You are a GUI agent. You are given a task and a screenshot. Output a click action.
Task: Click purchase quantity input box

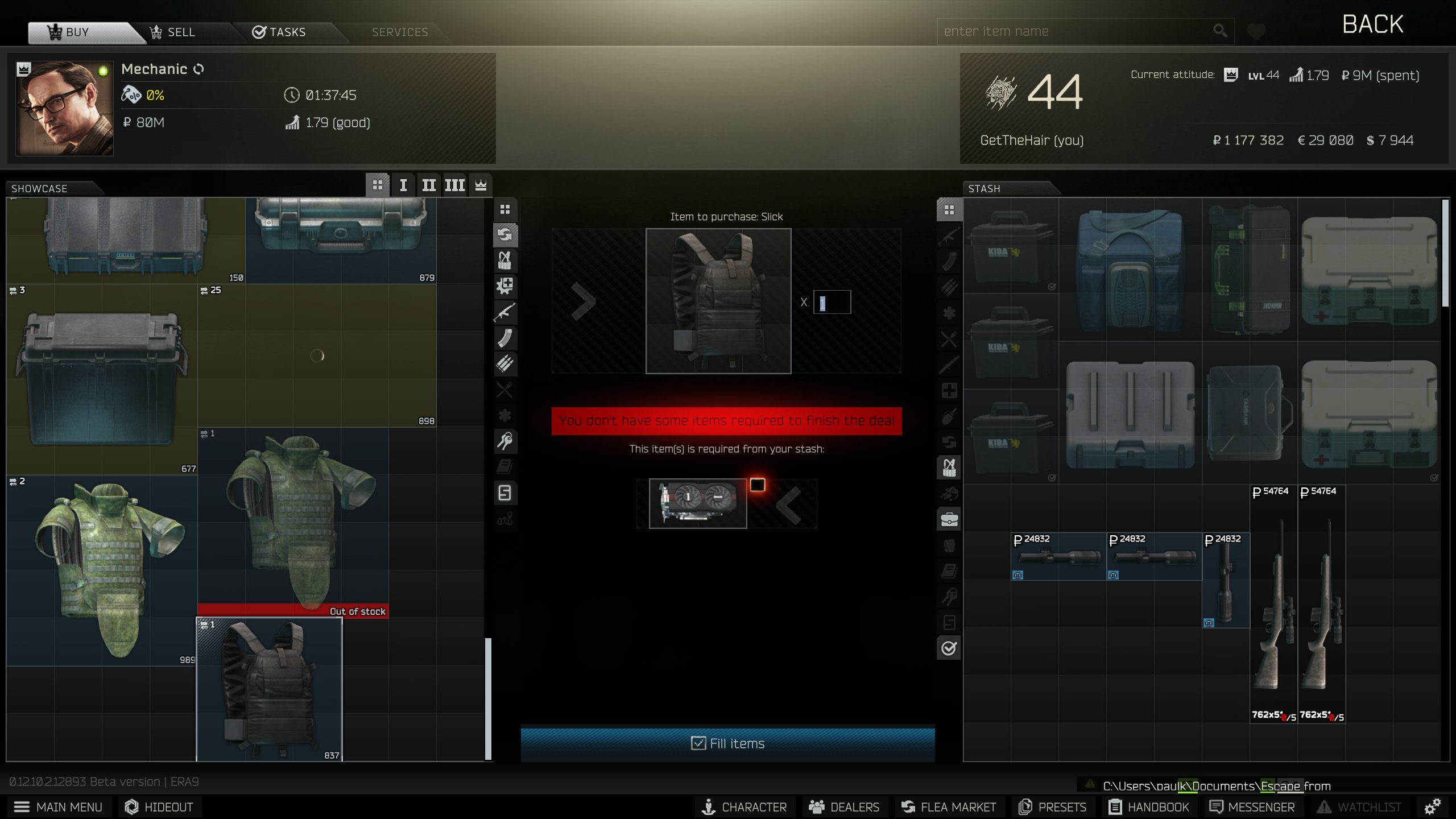click(832, 302)
